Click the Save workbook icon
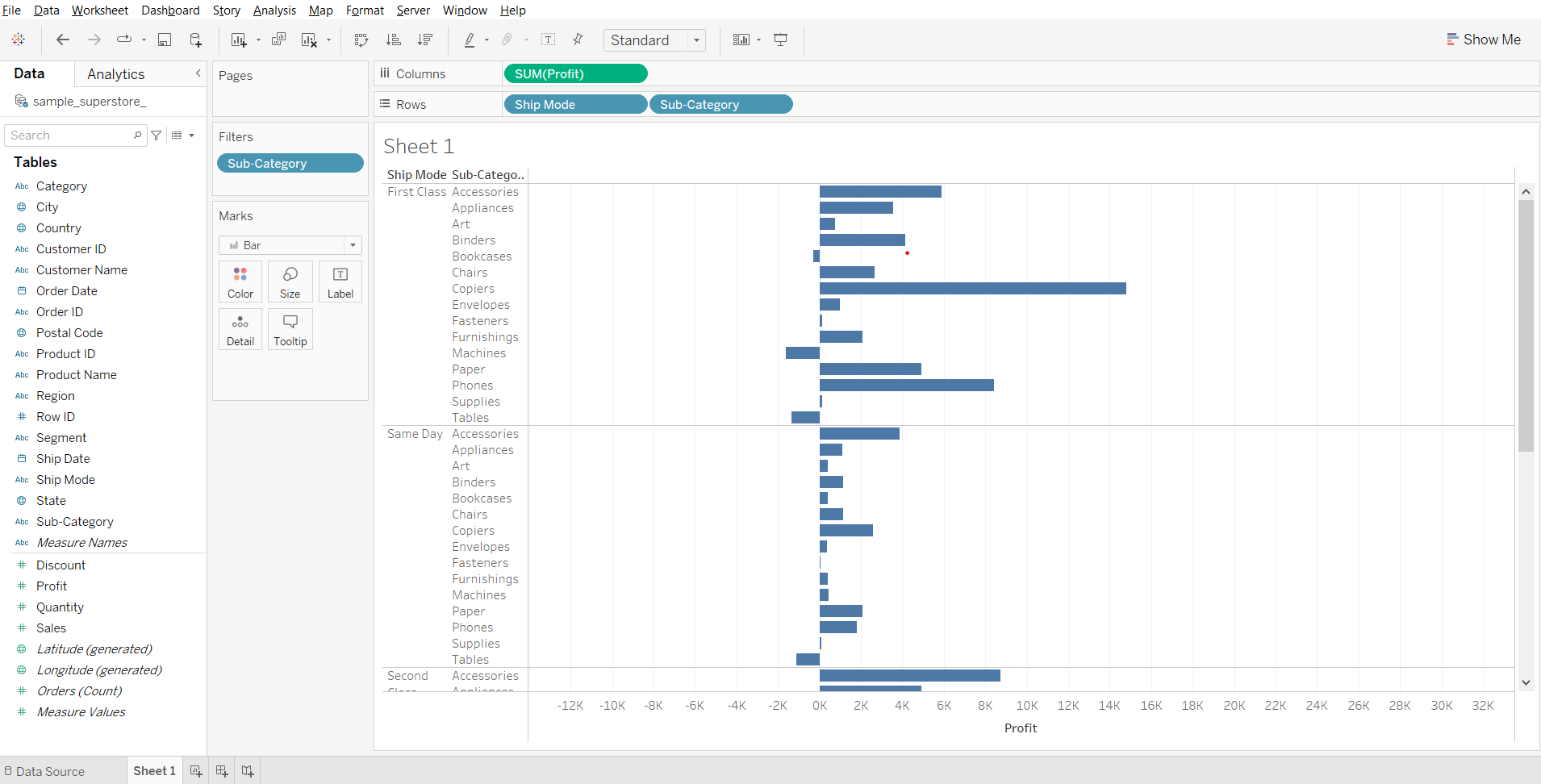 click(x=165, y=40)
